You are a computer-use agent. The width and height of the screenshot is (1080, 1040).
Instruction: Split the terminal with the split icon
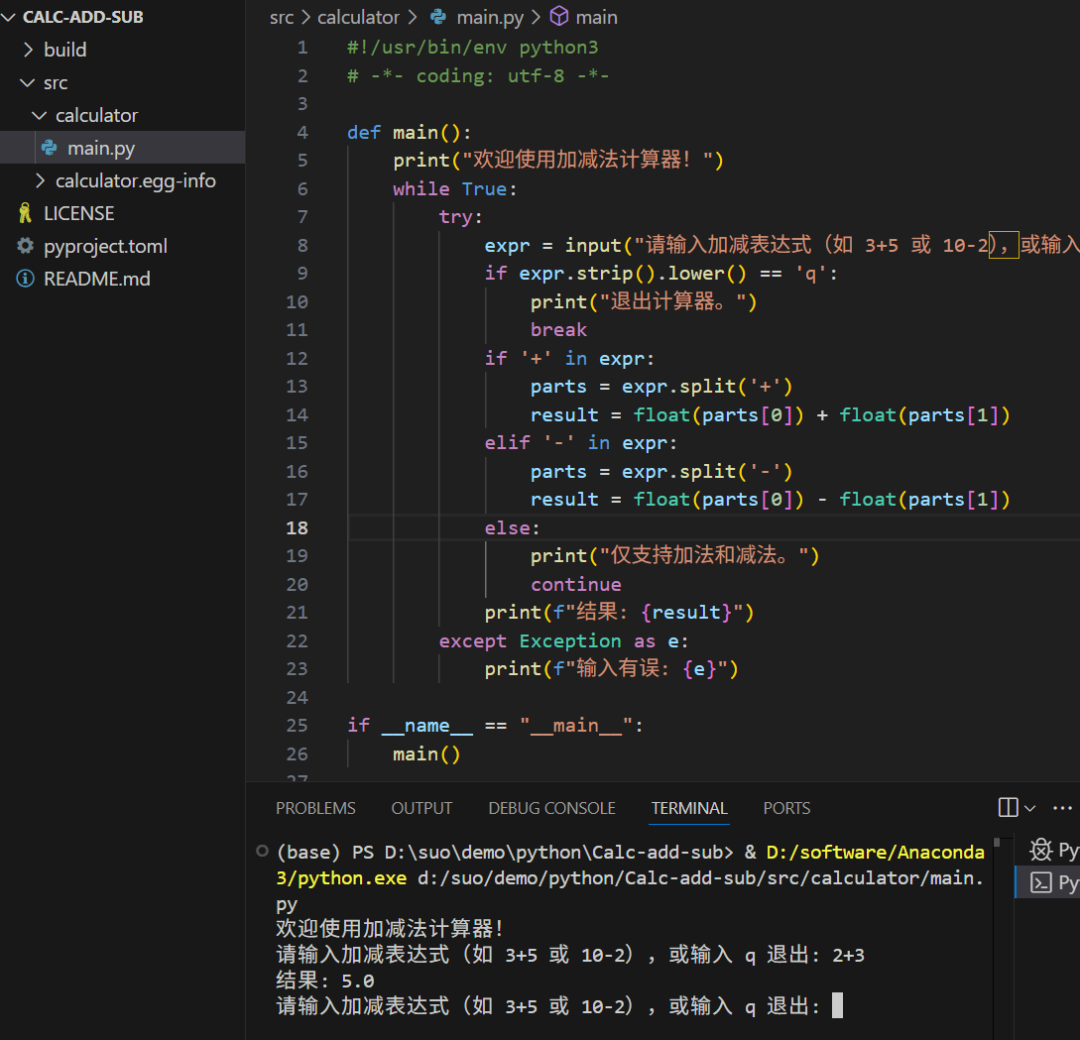coord(1008,807)
